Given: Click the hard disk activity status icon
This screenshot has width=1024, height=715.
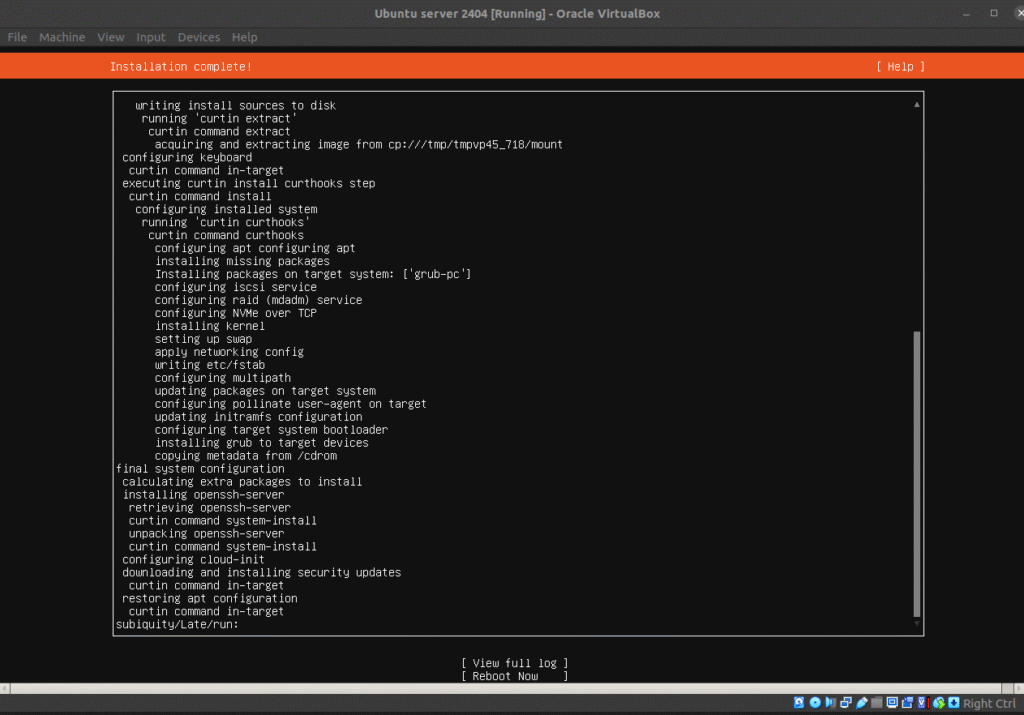Looking at the screenshot, I should click(x=800, y=703).
